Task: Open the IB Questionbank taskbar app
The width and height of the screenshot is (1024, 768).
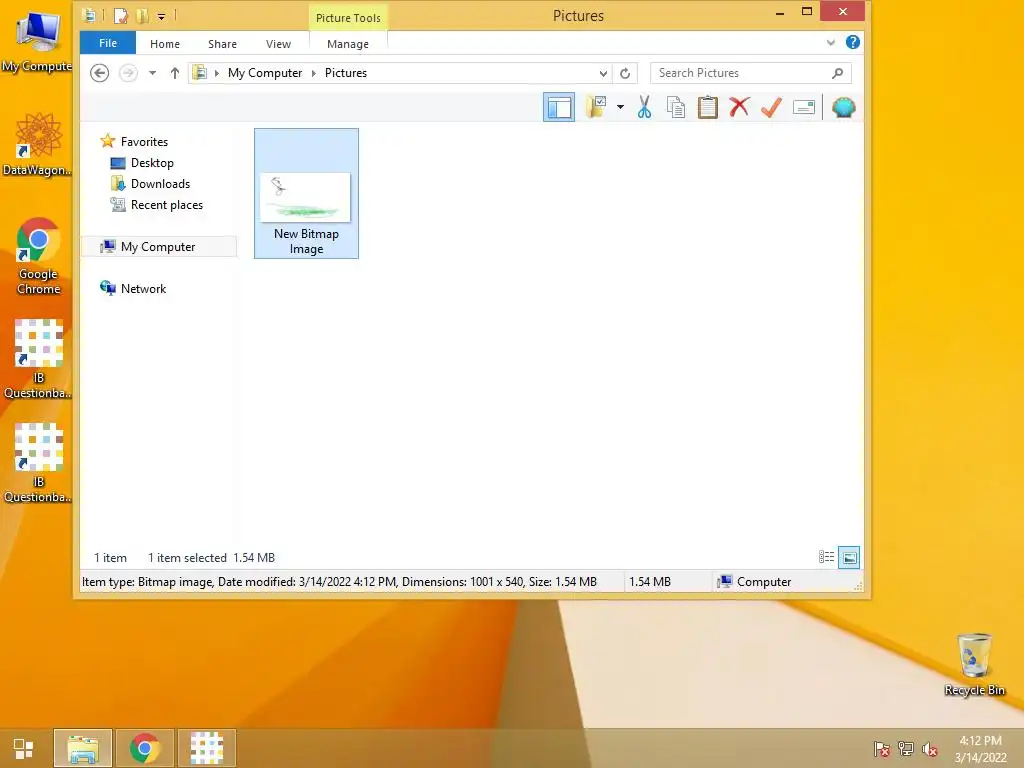Action: pos(206,748)
